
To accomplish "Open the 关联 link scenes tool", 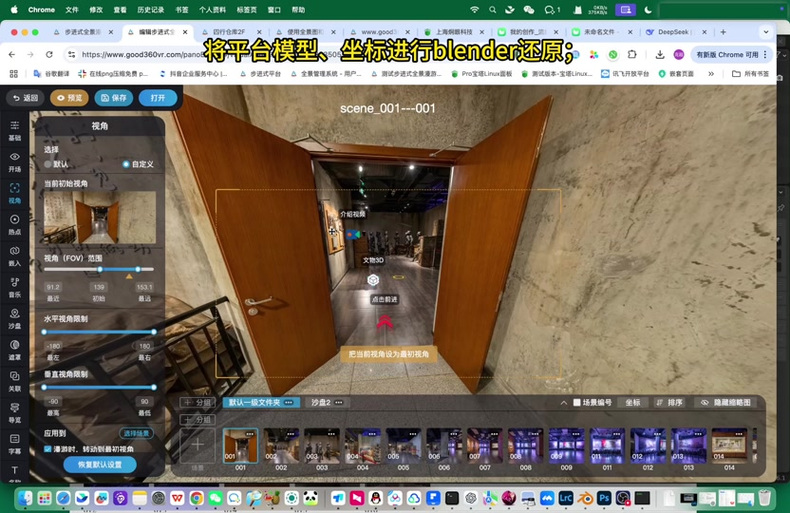I will (x=15, y=380).
